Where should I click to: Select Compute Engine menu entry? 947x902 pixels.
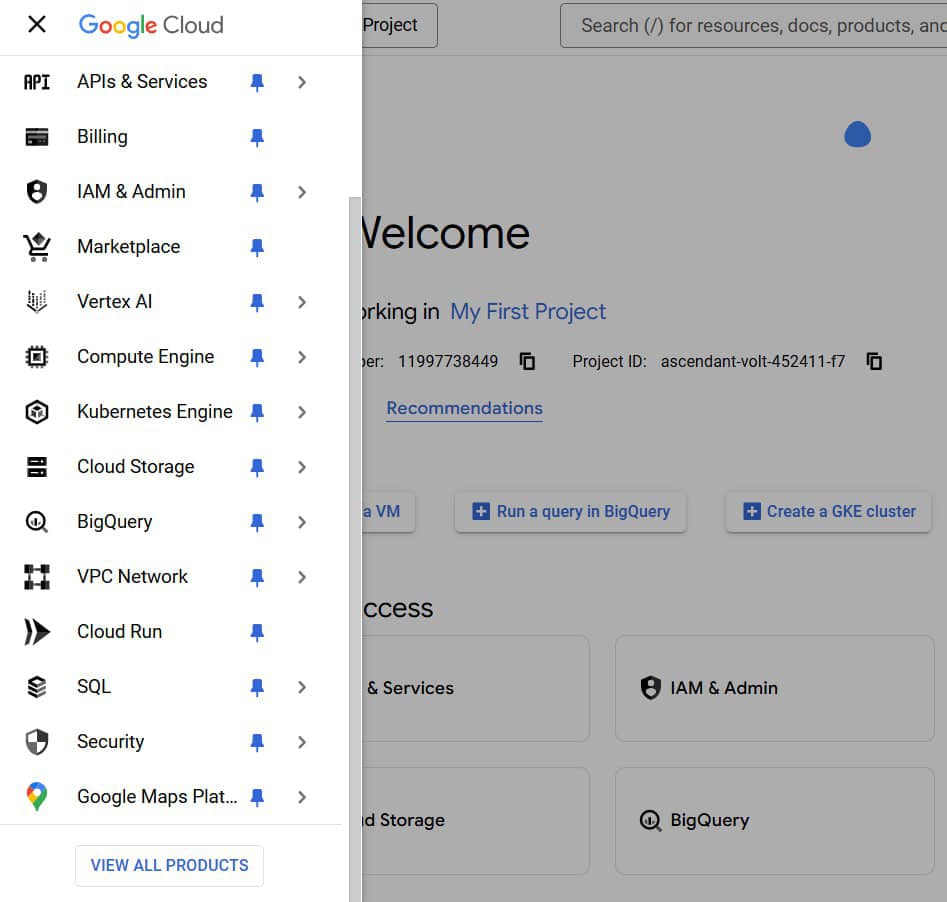coord(146,356)
